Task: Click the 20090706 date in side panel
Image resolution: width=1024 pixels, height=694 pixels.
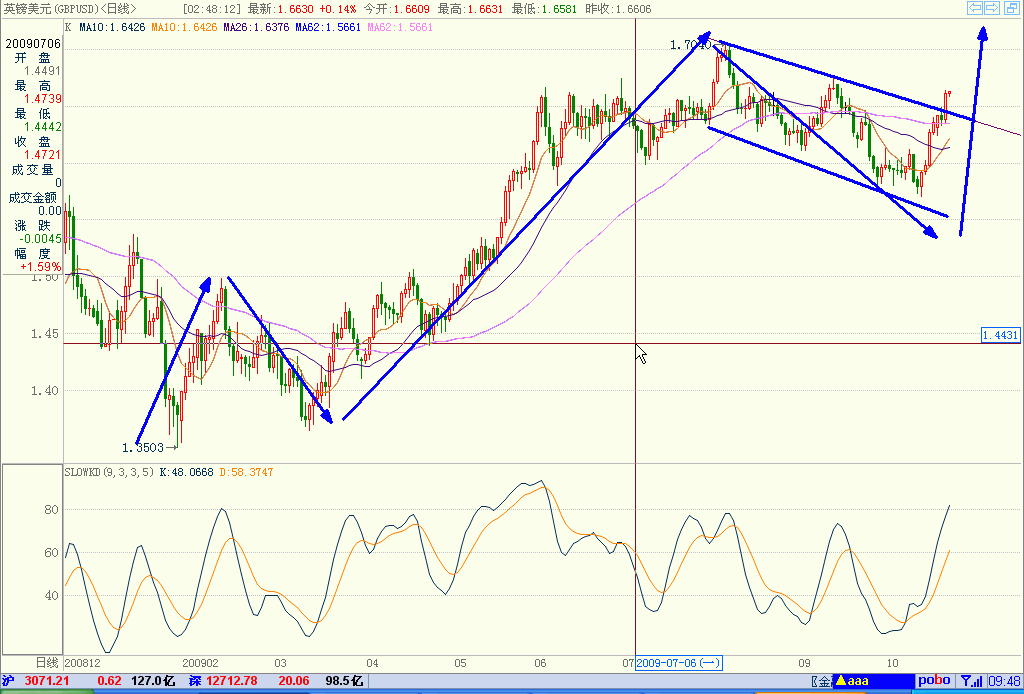Action: point(33,44)
